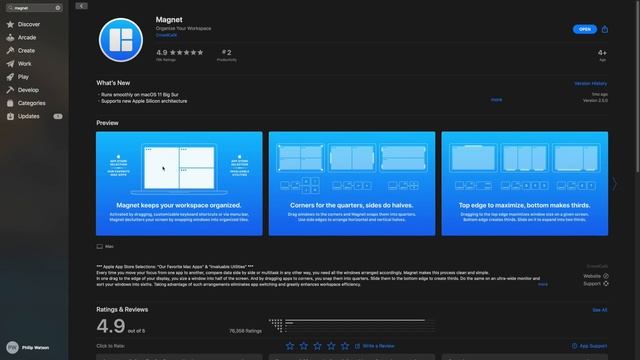This screenshot has width=640, height=360.
Task: Open the Updates download icon
Action: pyautogui.click(x=10, y=116)
